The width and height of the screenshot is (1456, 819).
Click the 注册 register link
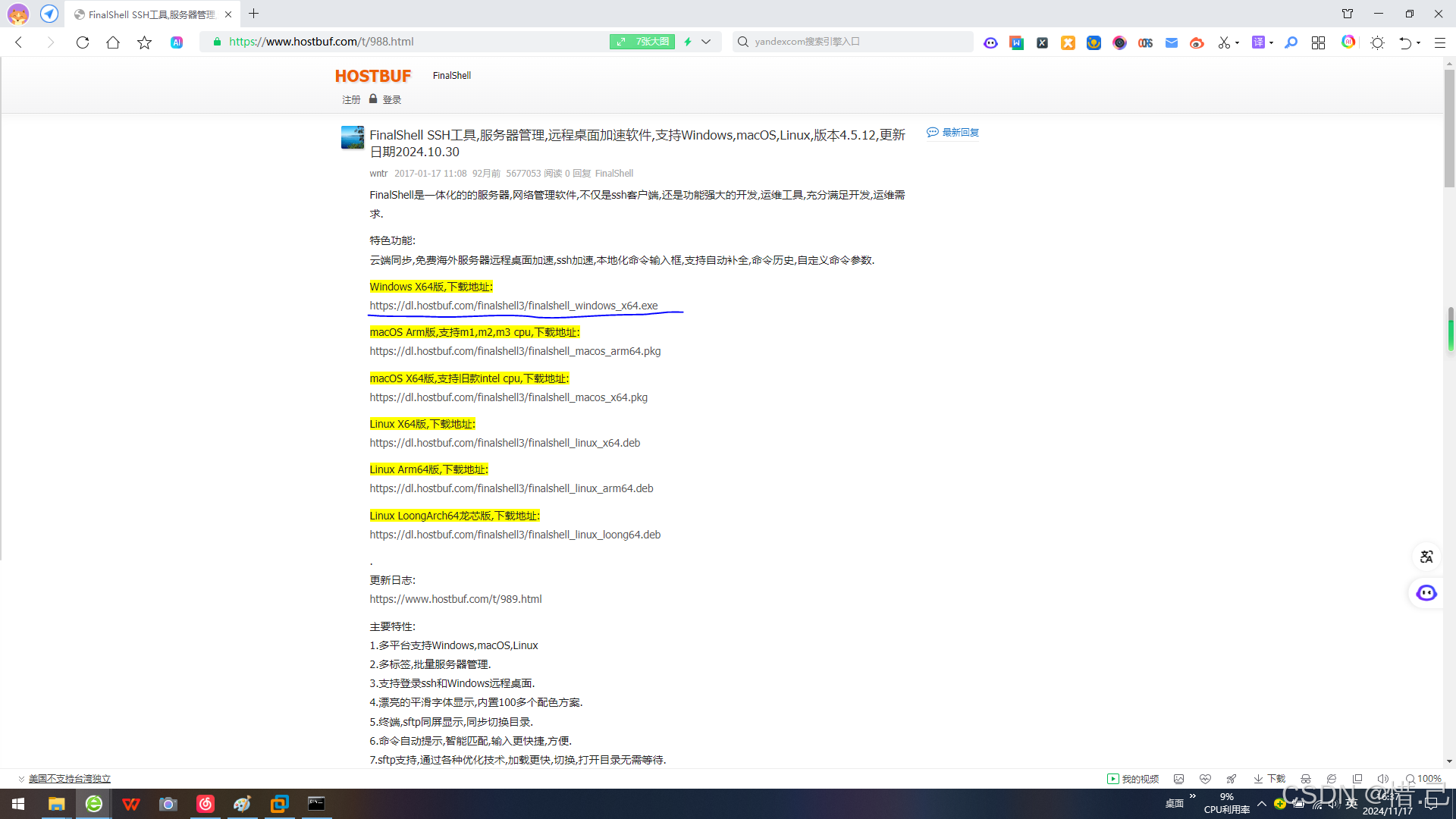click(351, 99)
